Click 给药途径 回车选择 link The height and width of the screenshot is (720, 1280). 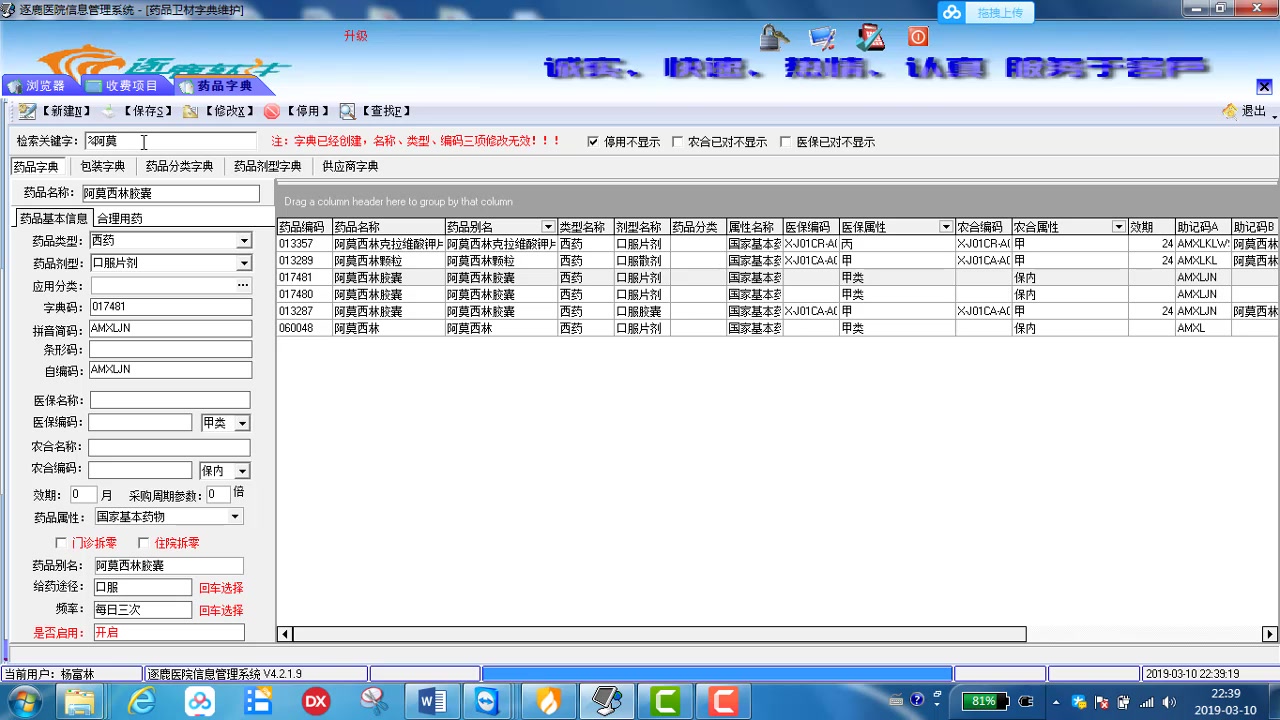click(x=221, y=588)
